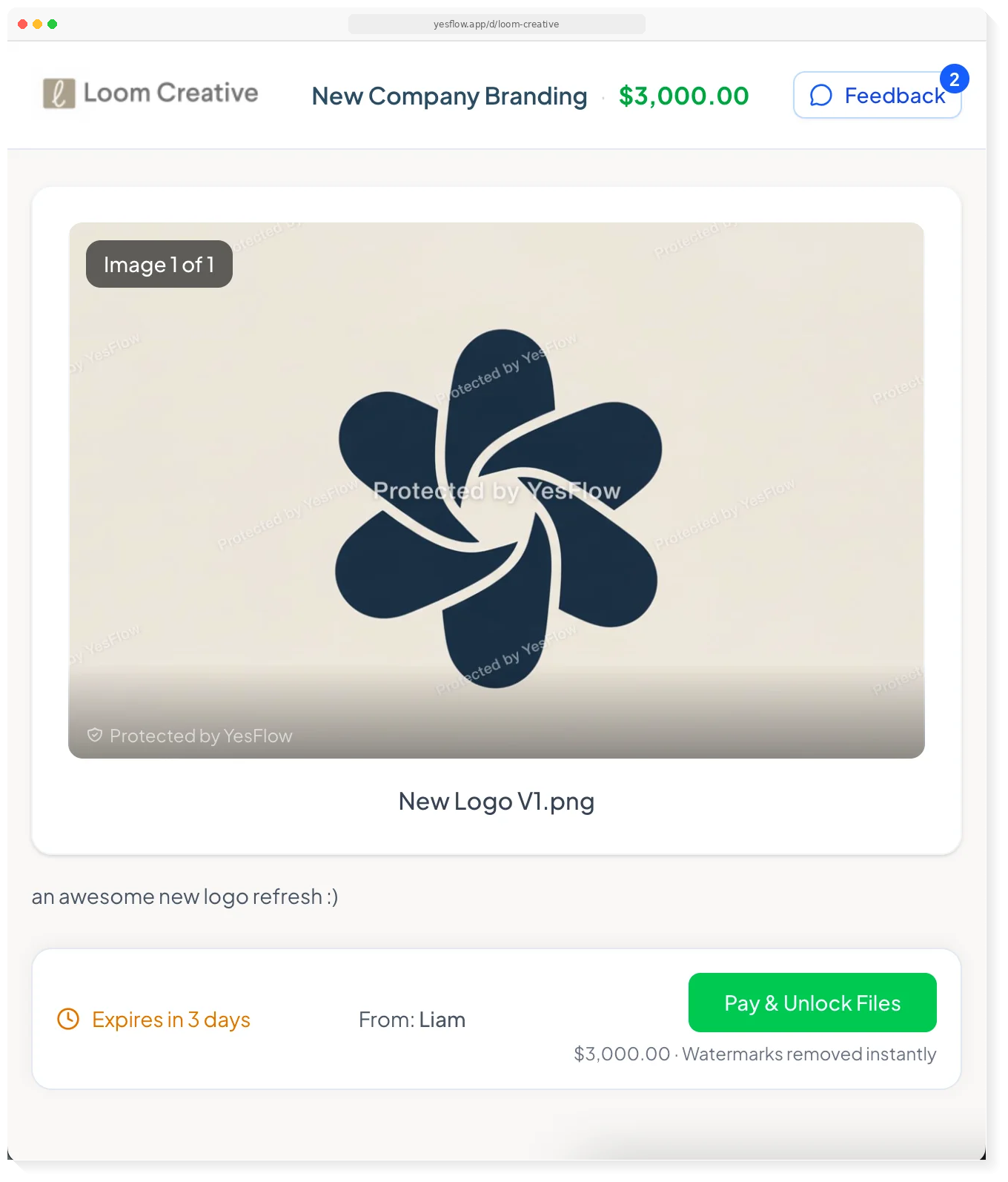Click the yellow macOS minimize button
Screen dimensions: 1008x1182
tap(38, 24)
